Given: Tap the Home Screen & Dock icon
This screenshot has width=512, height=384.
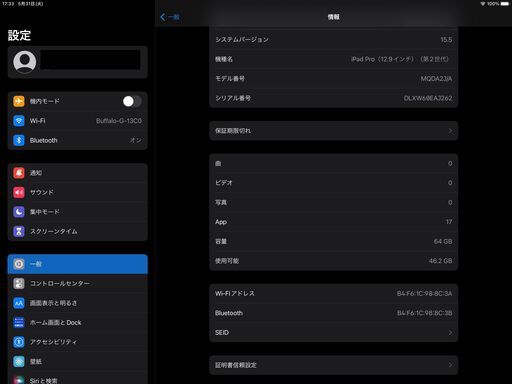Looking at the screenshot, I should (19, 322).
